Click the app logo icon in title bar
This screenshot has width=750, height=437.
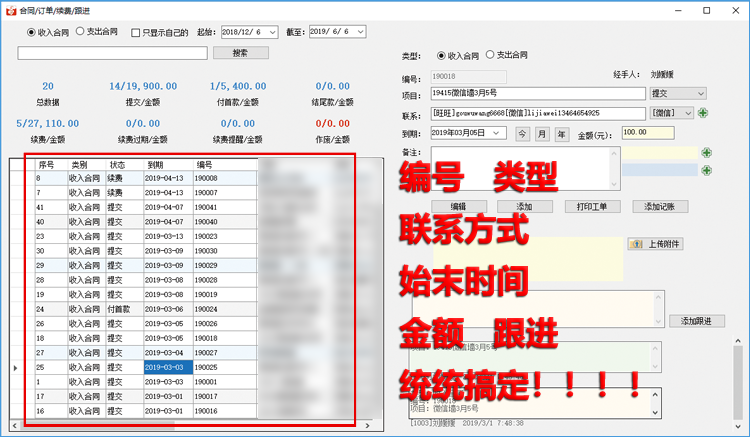9,10
